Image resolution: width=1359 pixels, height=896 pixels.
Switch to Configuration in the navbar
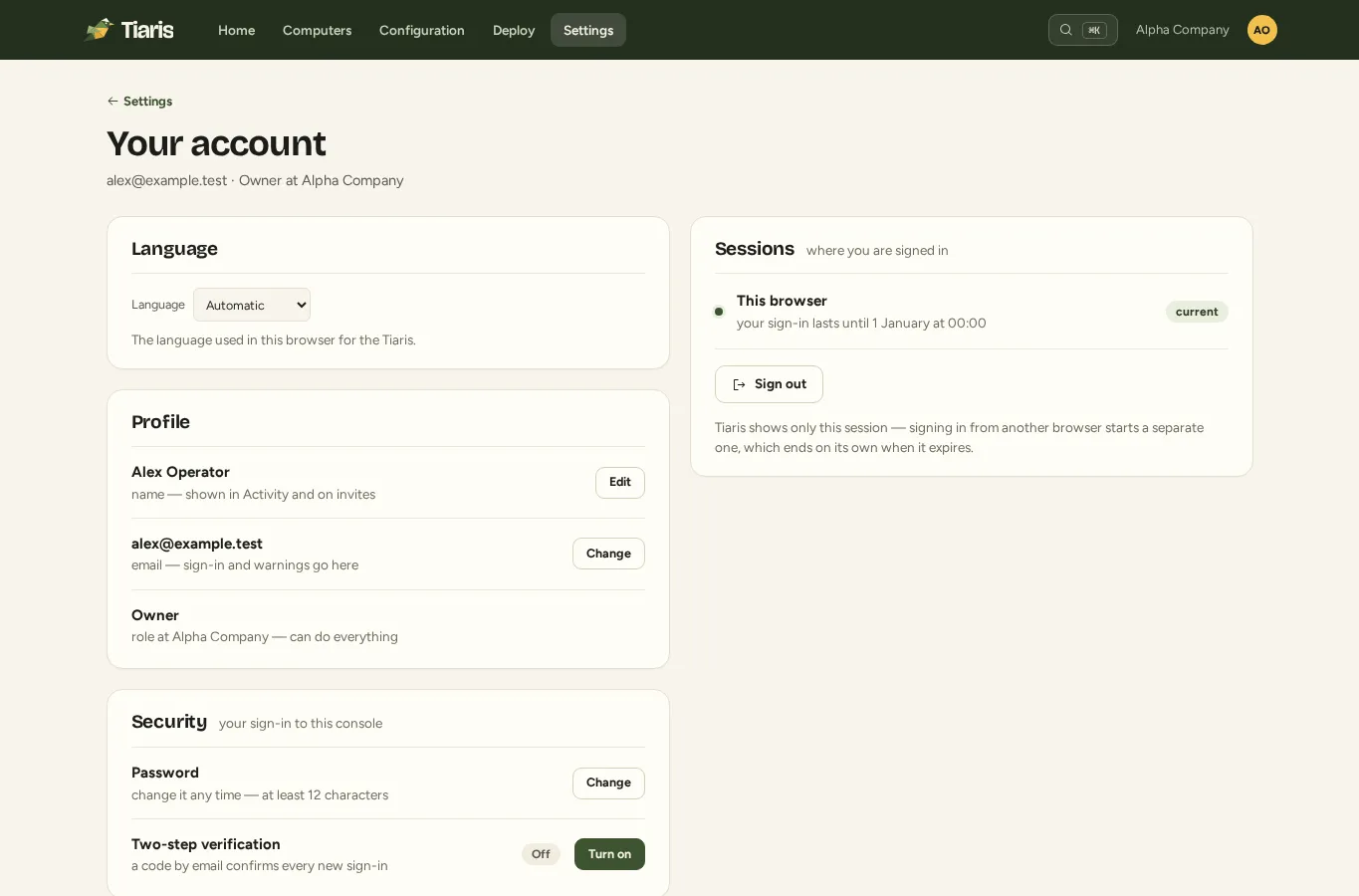coord(422,30)
